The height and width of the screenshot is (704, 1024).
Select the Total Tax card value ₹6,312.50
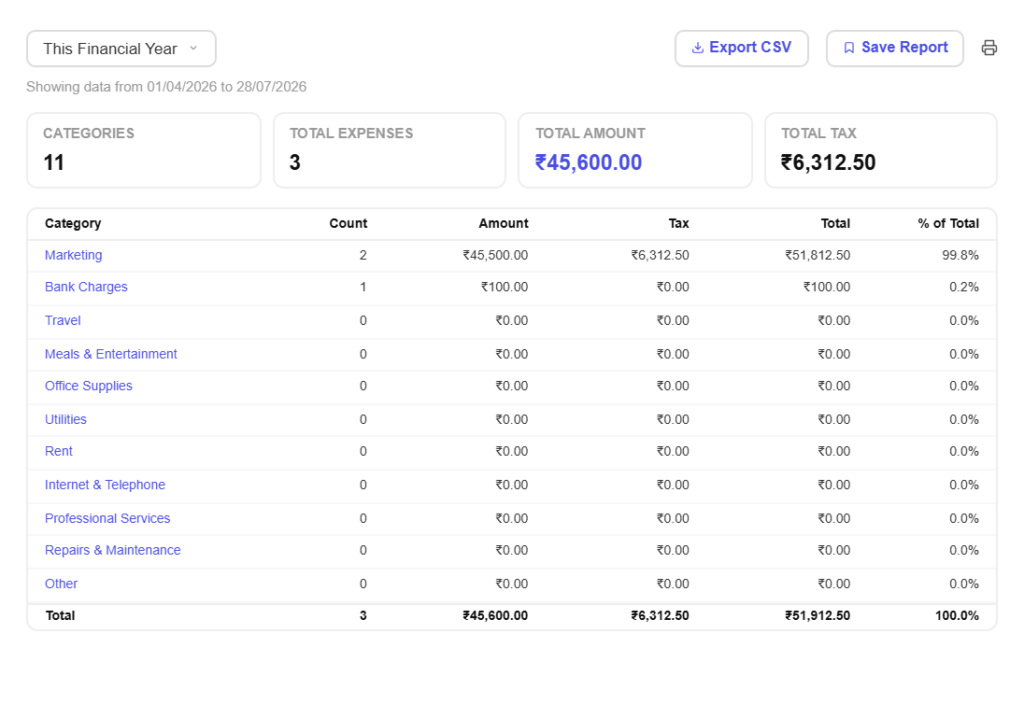tap(828, 162)
